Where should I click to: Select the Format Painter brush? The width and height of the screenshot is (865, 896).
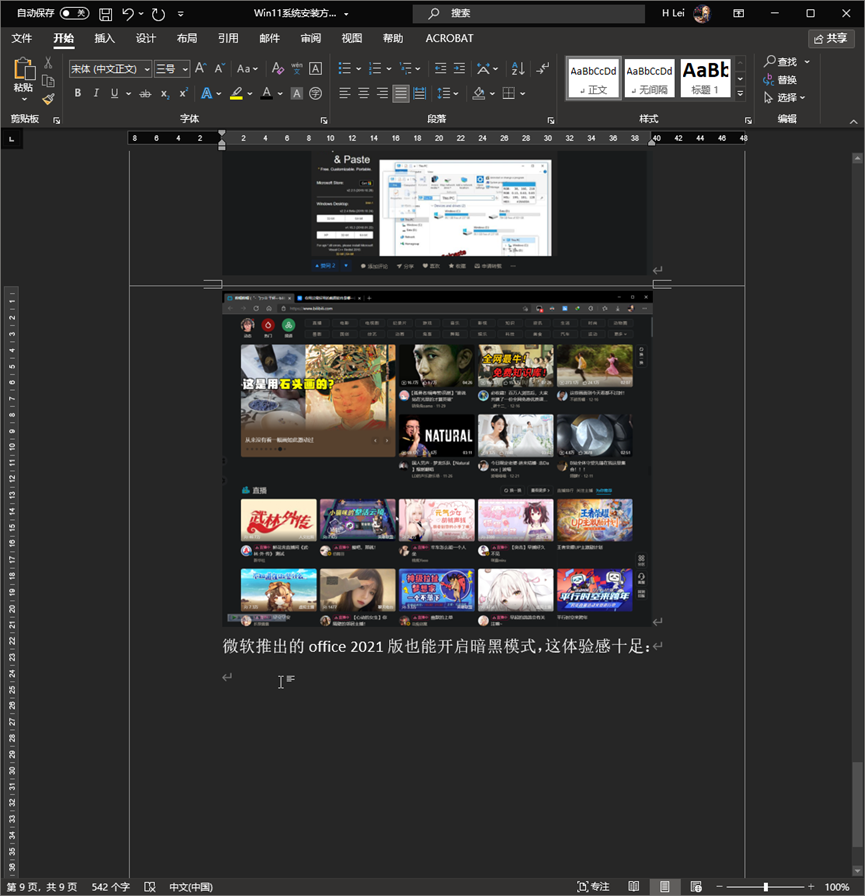point(48,99)
